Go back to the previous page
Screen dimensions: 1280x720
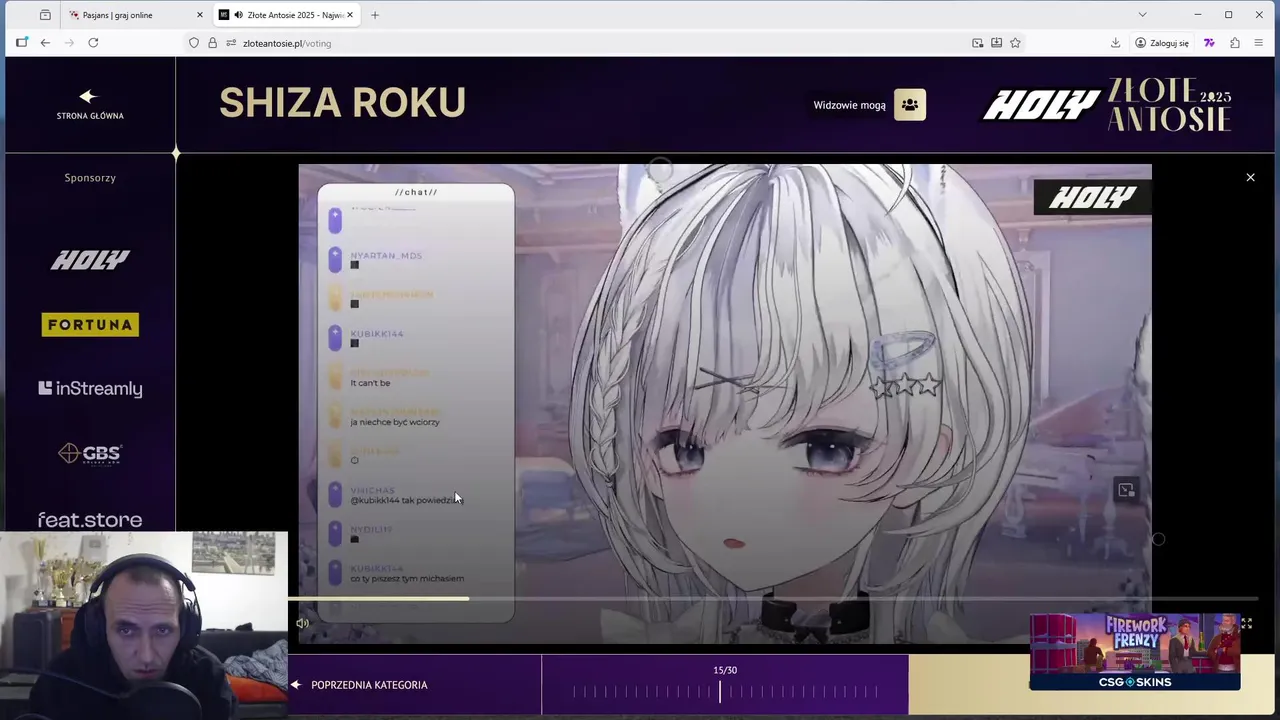tap(45, 43)
